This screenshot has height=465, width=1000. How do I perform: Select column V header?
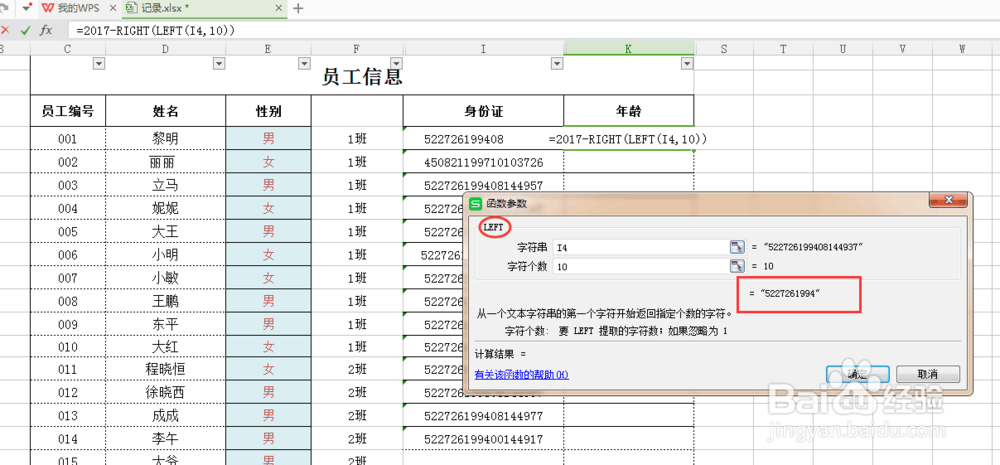[902, 48]
